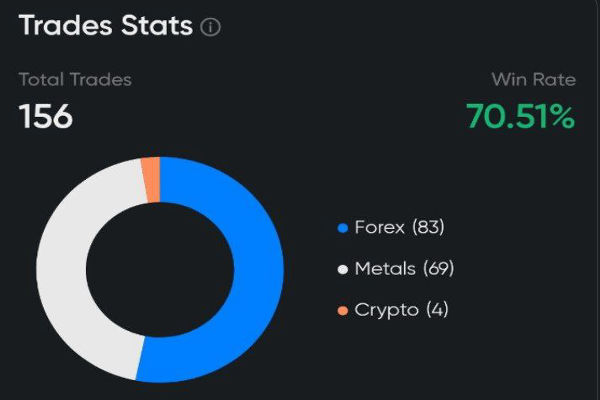The image size is (600, 400).
Task: Click the word Forex in the legend
Action: click(380, 227)
